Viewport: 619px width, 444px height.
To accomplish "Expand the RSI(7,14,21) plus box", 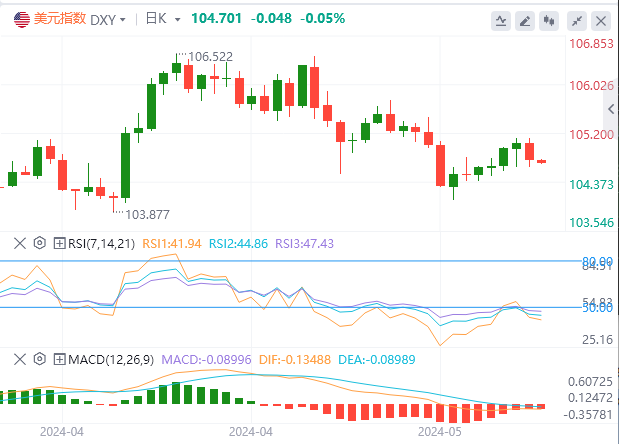I will pyautogui.click(x=59, y=242).
